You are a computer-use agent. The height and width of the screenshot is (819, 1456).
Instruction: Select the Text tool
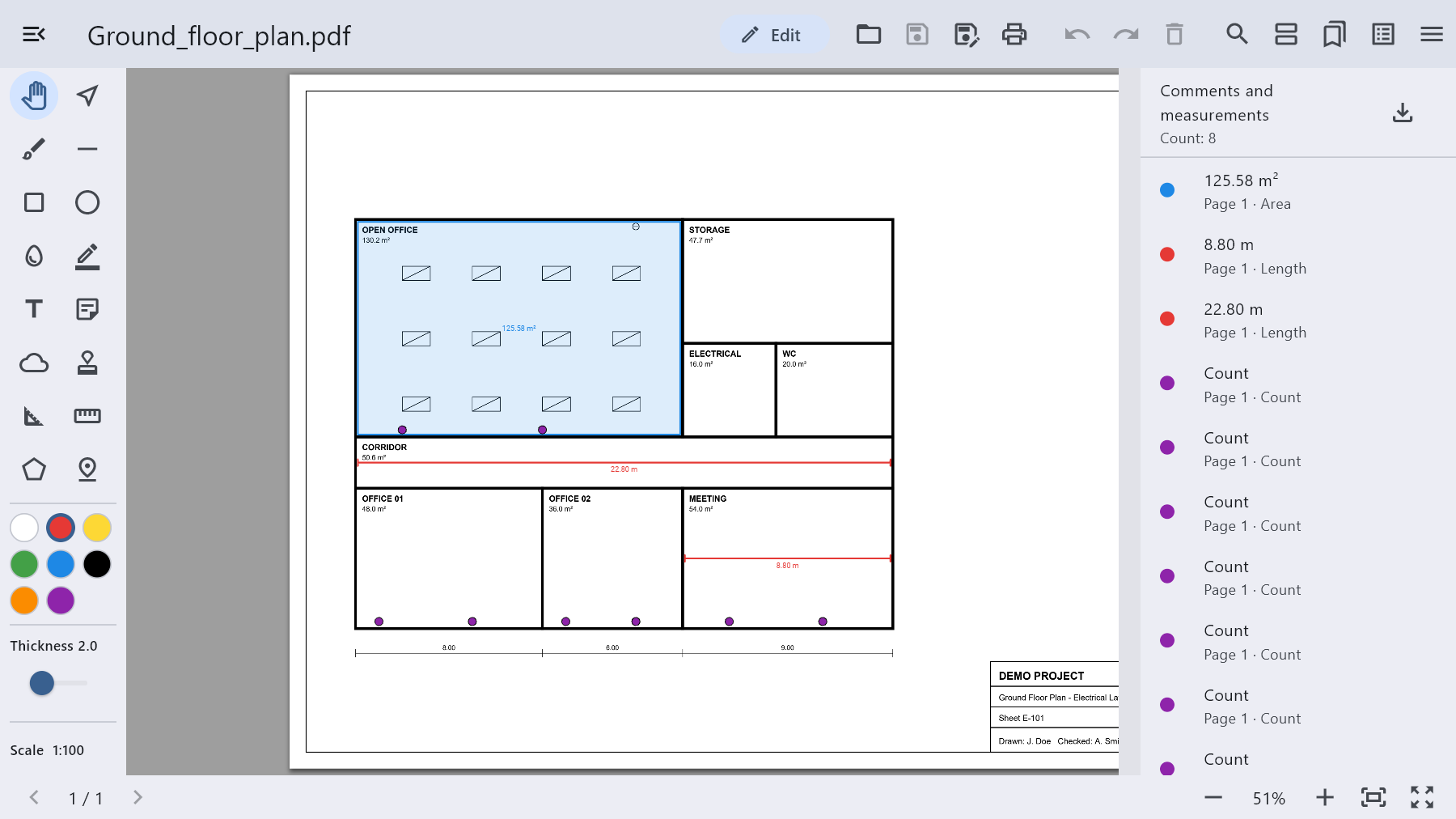point(34,309)
